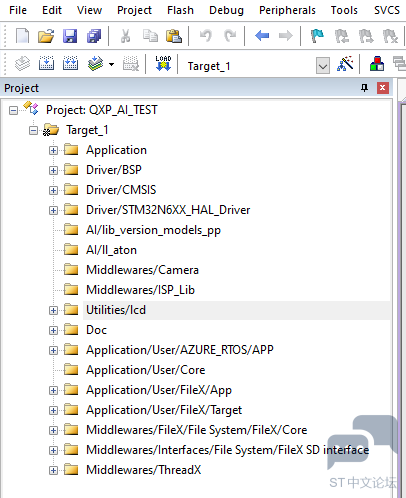Download to flash with the LOAD icon
Image resolution: width=406 pixels, height=498 pixels.
click(163, 63)
